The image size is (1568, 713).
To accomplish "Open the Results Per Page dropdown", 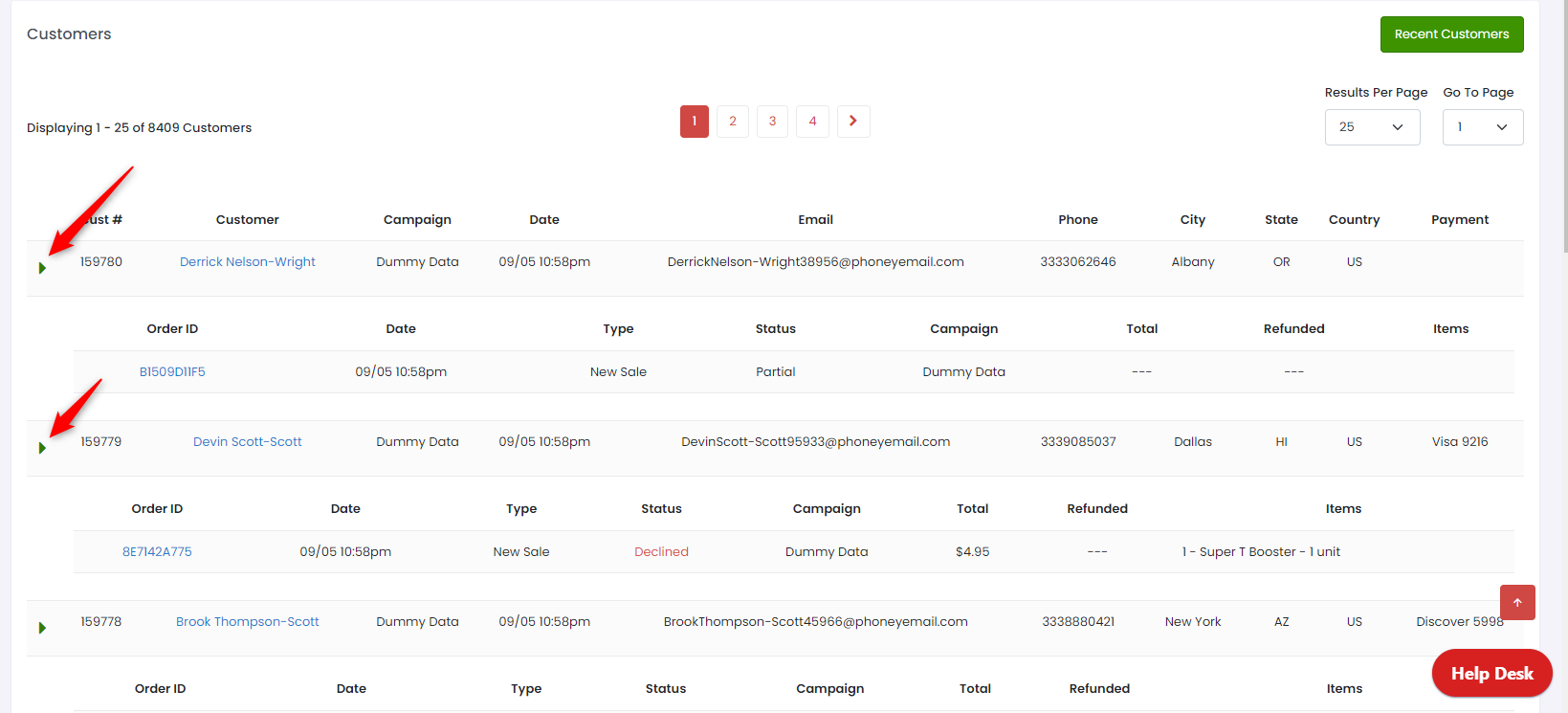I will coord(1372,127).
